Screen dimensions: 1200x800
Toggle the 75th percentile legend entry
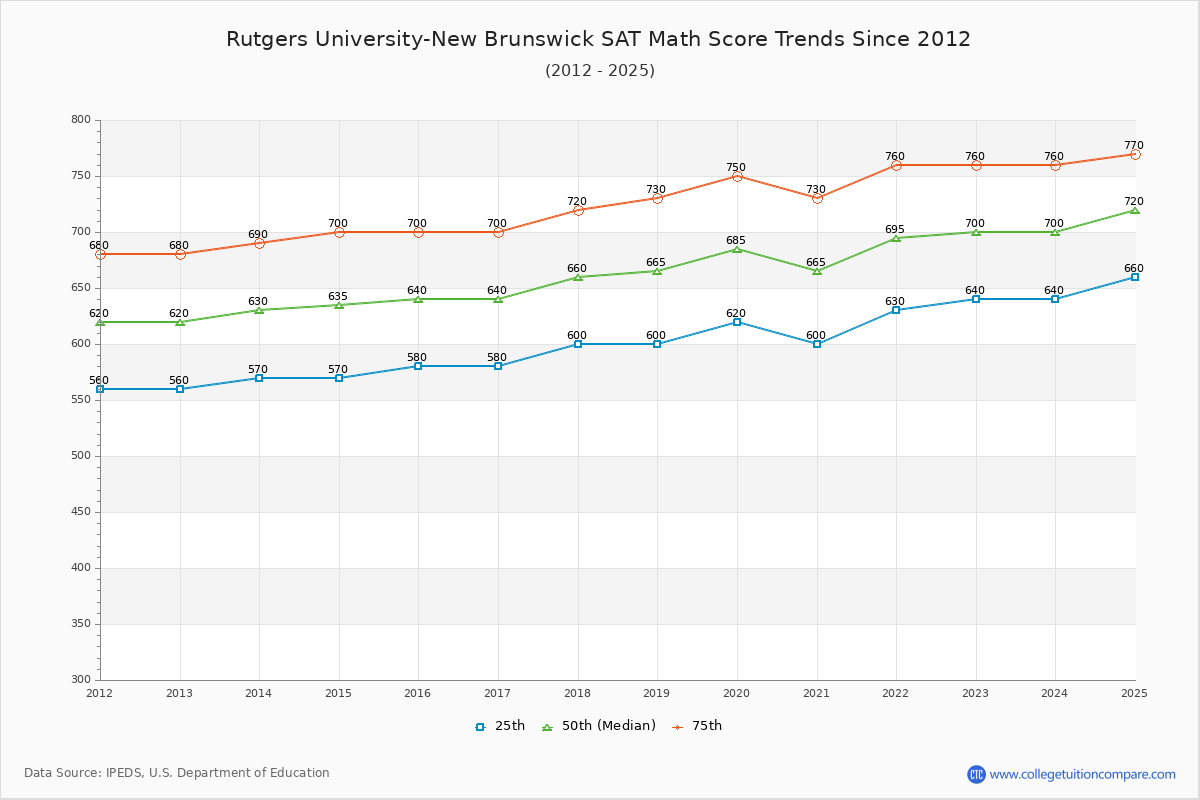[696, 726]
